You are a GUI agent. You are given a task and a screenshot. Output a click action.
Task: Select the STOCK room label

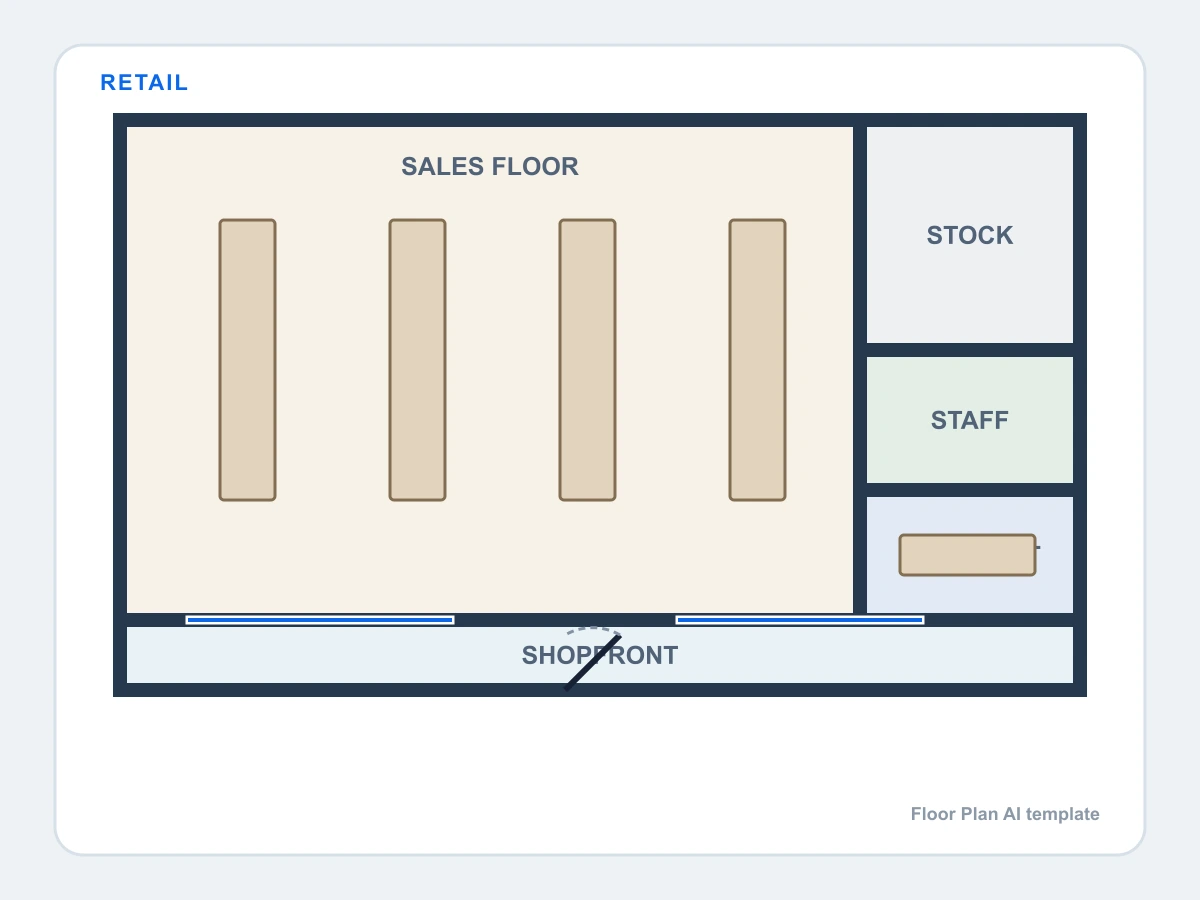tap(970, 235)
